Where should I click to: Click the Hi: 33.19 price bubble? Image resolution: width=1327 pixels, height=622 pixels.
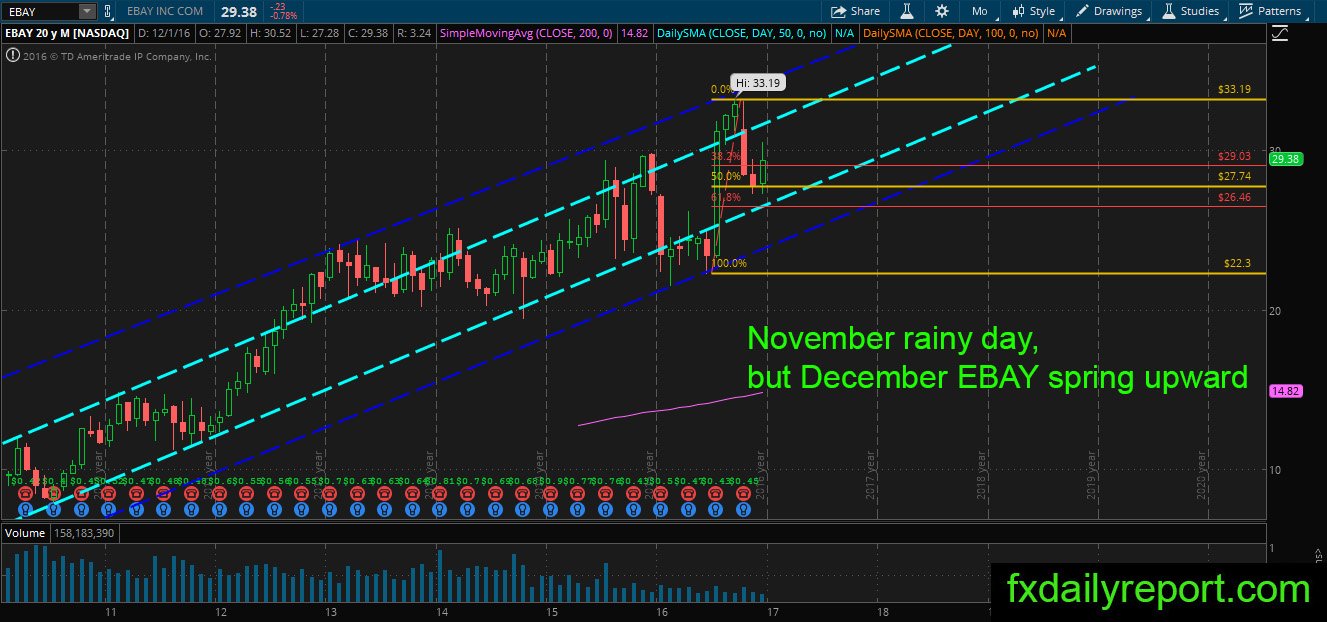click(x=756, y=82)
